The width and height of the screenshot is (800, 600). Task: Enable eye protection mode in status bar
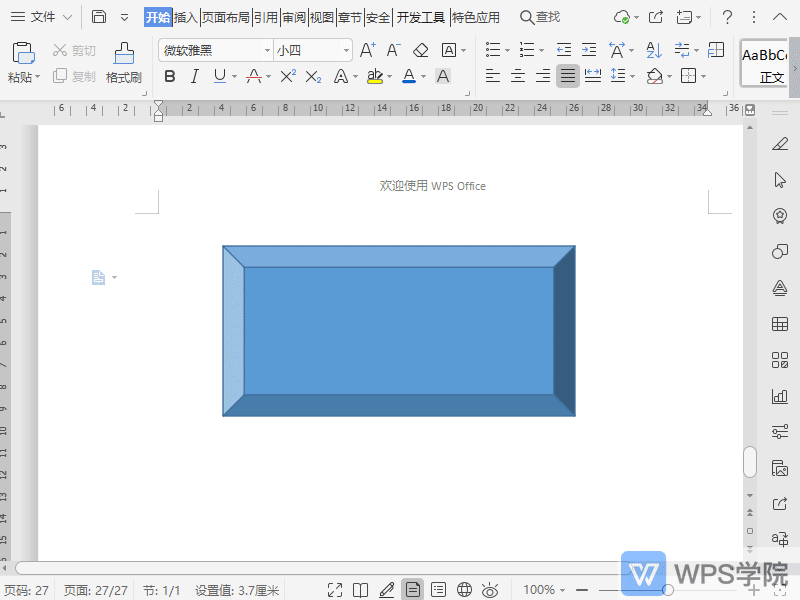489,589
